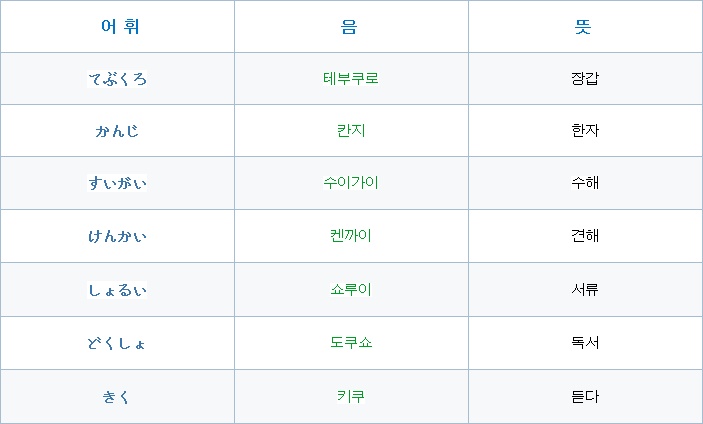Select the Japanese word どくしょ
Viewport: 703px width, 424px height.
click(117, 344)
